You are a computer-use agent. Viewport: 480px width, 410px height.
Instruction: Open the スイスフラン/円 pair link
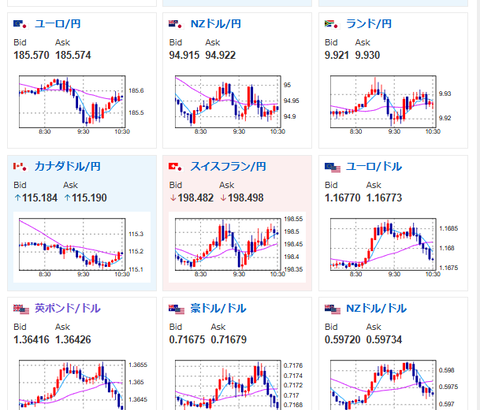(228, 166)
